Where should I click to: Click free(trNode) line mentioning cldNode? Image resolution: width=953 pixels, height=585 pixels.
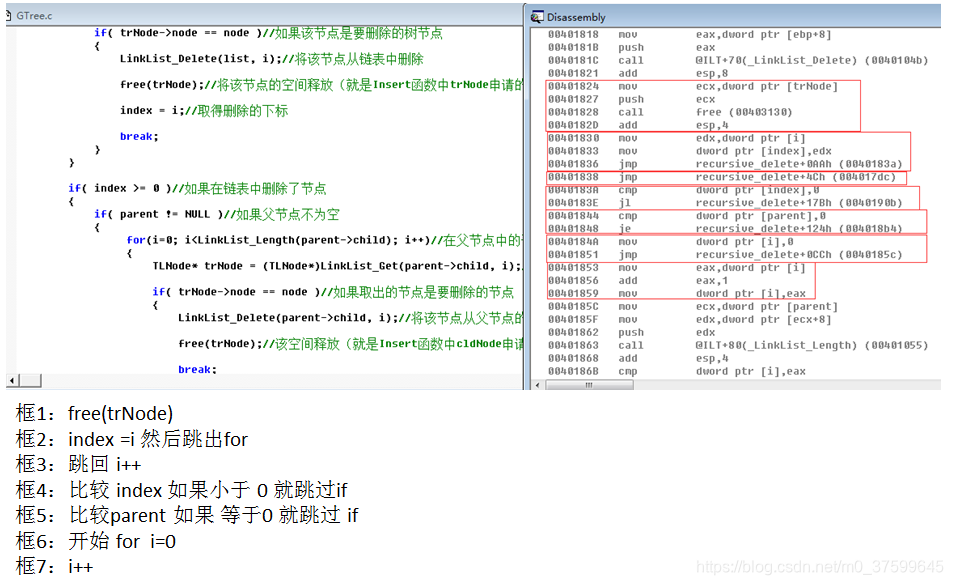click(349, 344)
